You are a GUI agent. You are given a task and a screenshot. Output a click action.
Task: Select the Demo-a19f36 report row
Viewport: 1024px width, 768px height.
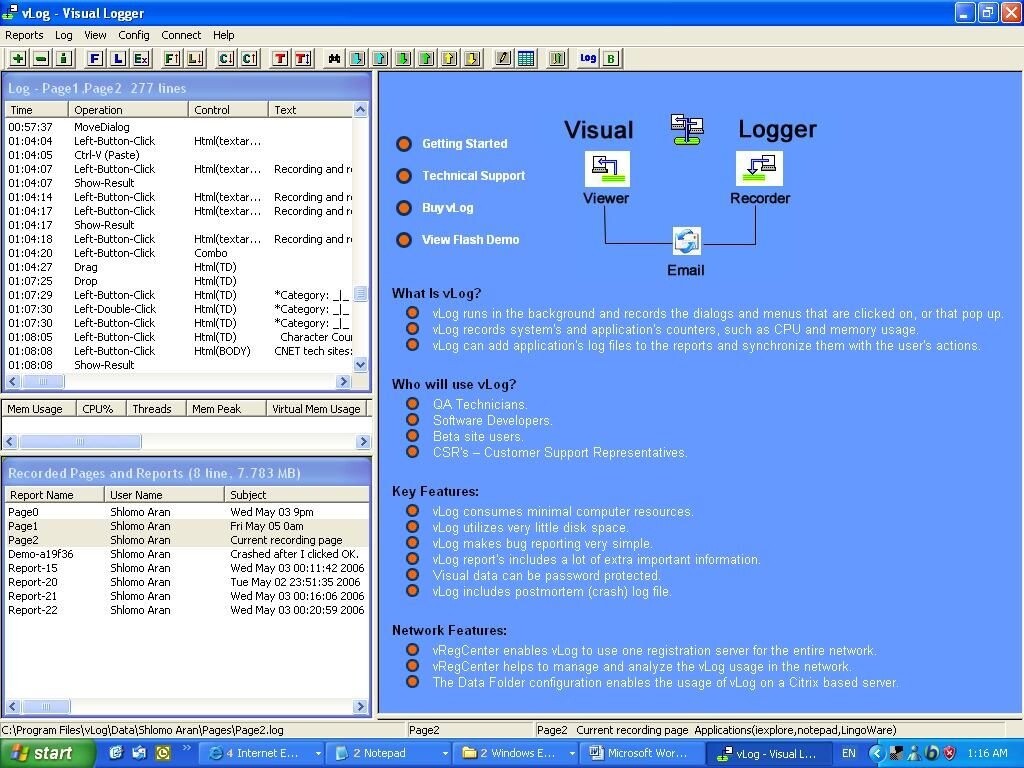pyautogui.click(x=187, y=554)
